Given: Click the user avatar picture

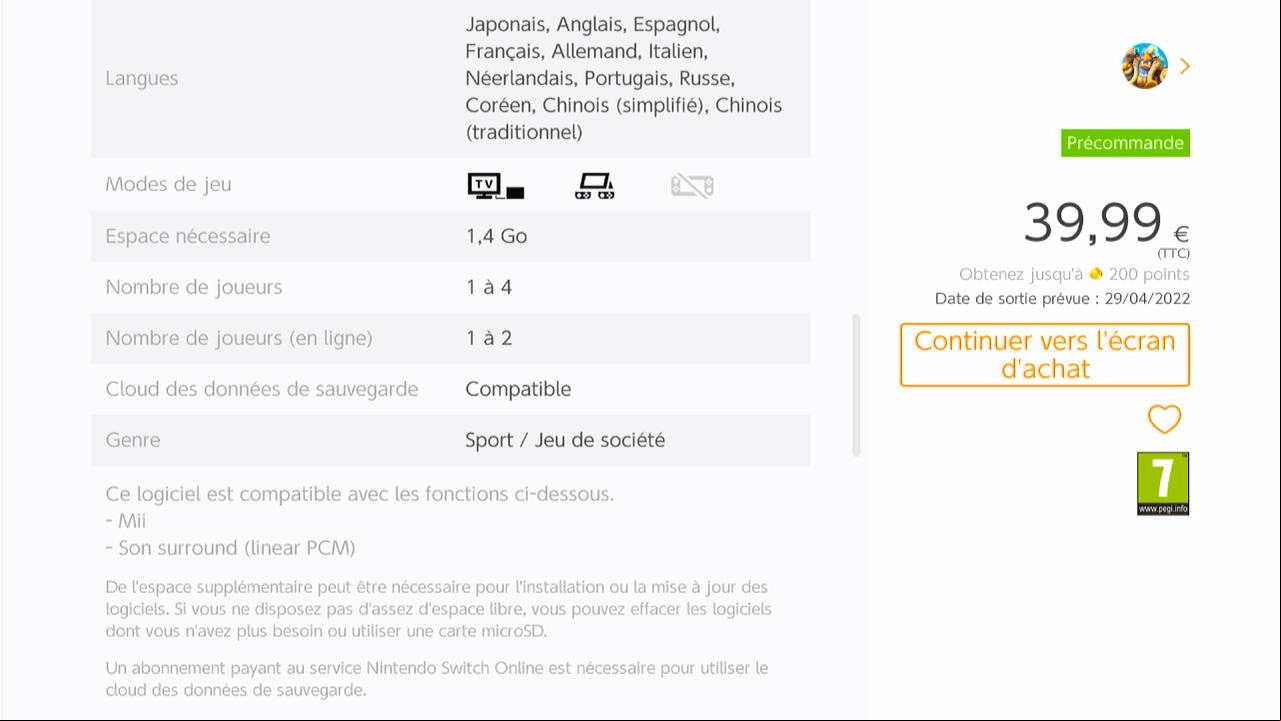Looking at the screenshot, I should point(1145,66).
